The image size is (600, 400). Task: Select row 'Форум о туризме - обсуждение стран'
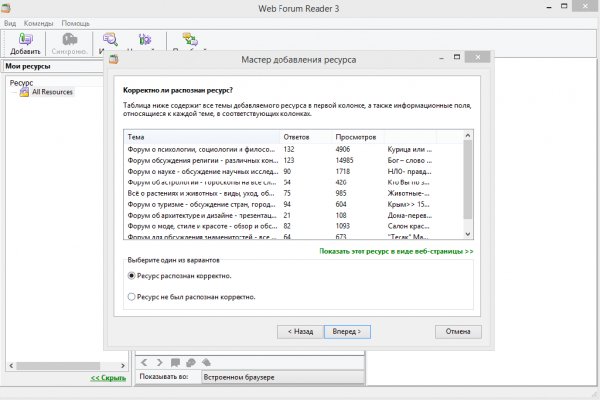[293, 204]
